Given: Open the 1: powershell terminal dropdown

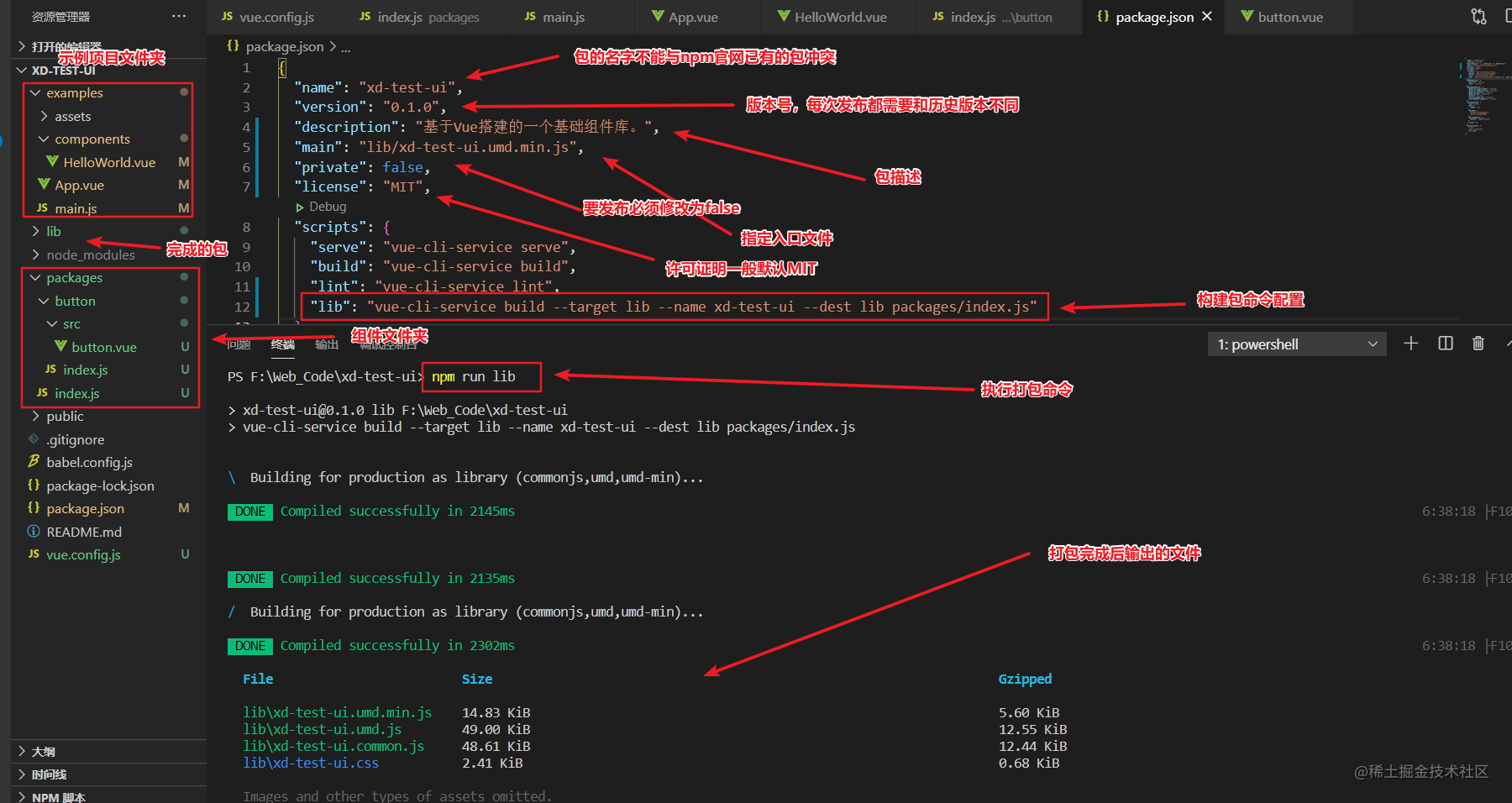Looking at the screenshot, I should tap(1297, 344).
